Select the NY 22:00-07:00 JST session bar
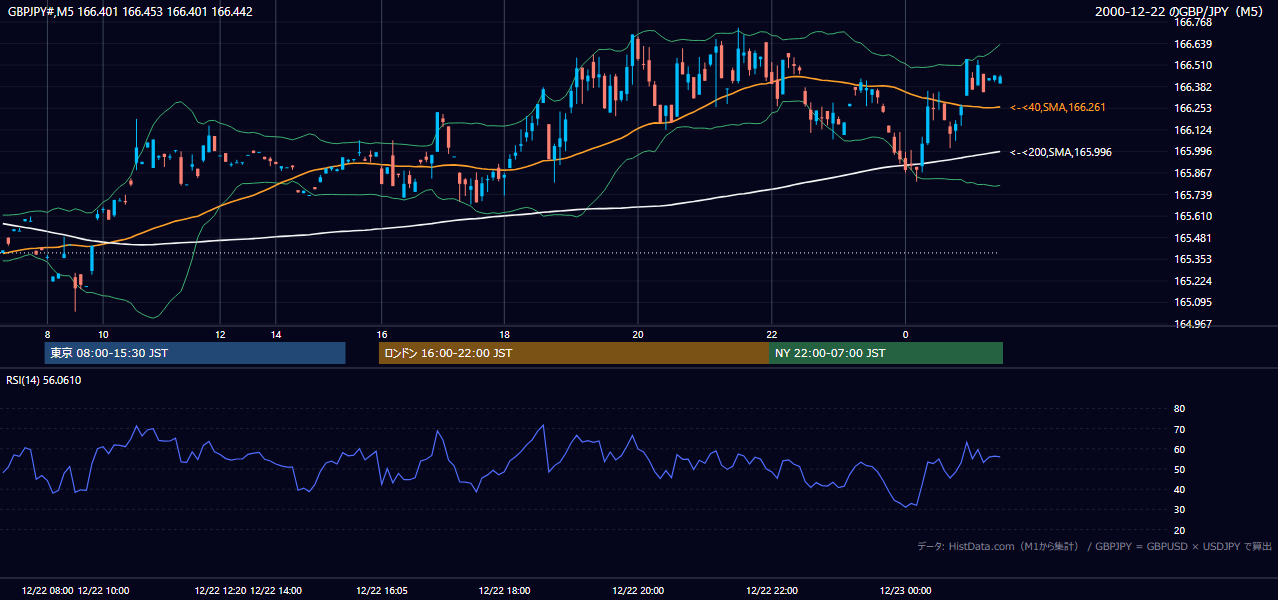Screen dimensions: 1278x600 (886, 353)
